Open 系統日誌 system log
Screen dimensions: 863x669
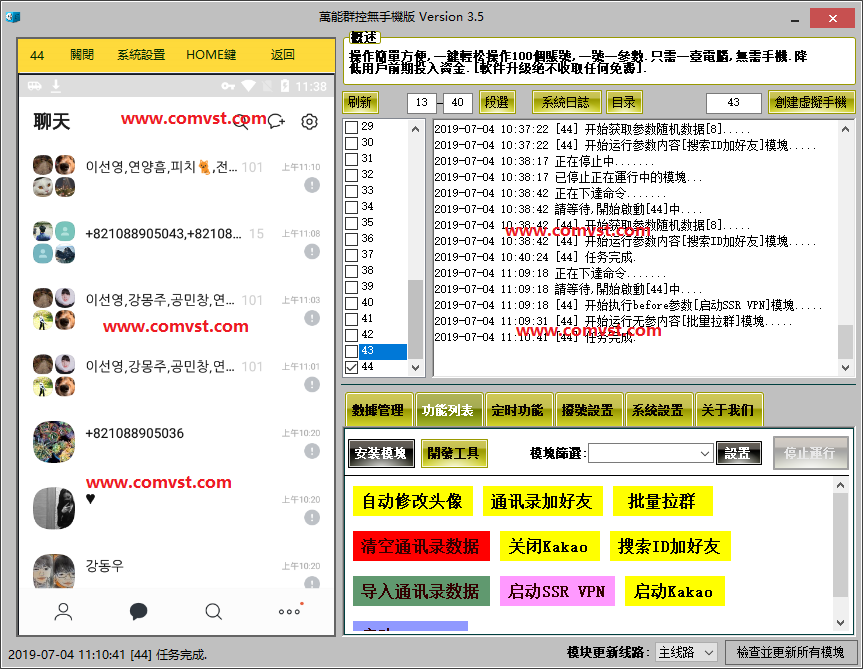[566, 102]
